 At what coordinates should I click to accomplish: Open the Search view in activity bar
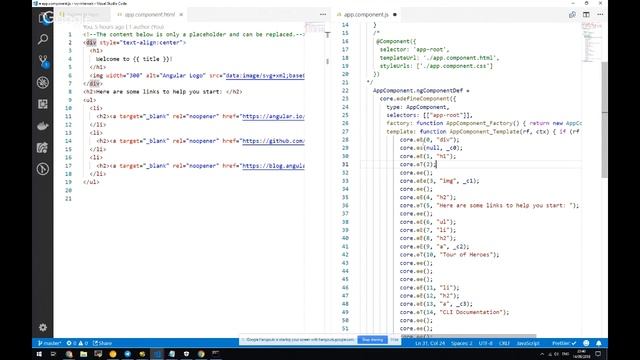[43, 39]
